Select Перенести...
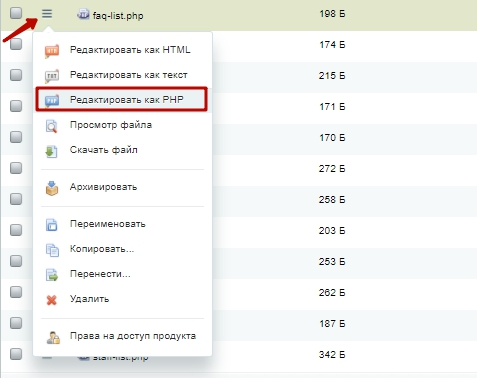Screen dimensions: 477x378 coord(100,274)
